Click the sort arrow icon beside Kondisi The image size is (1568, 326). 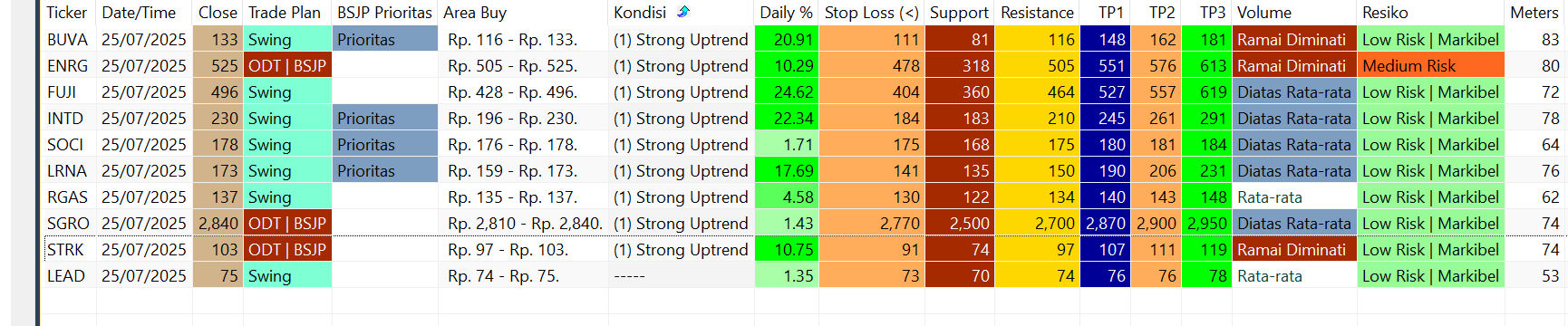[x=683, y=12]
